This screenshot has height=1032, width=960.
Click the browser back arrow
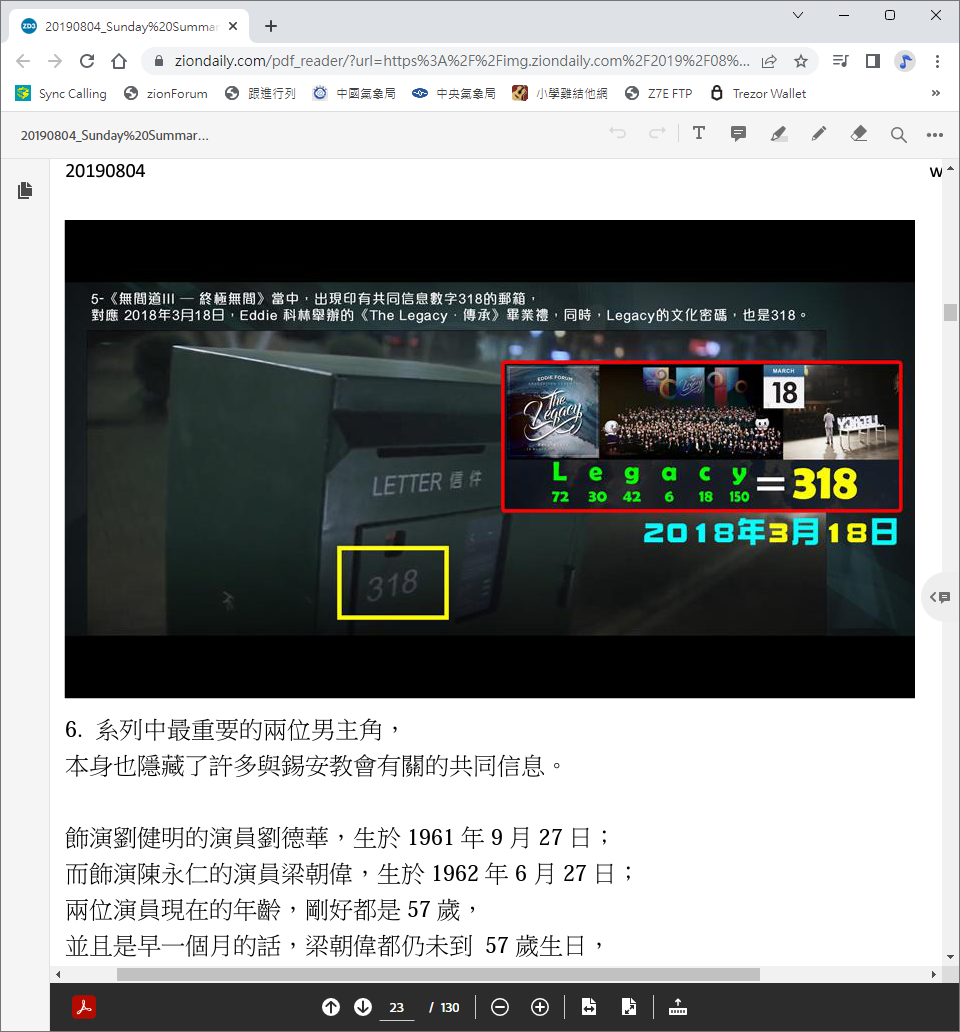(x=23, y=61)
